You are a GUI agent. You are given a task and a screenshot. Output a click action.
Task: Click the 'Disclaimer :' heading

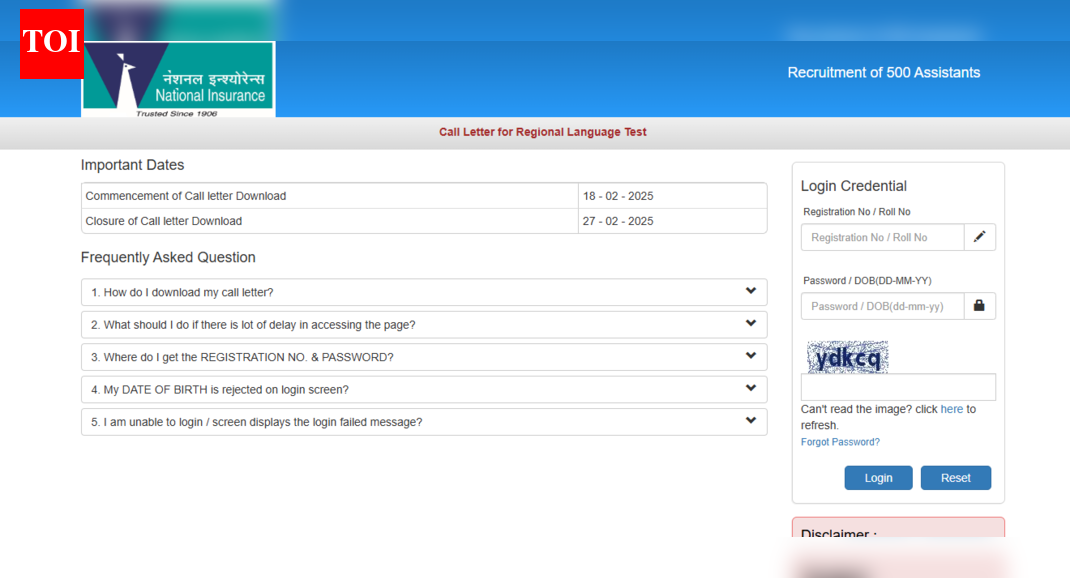pyautogui.click(x=839, y=533)
